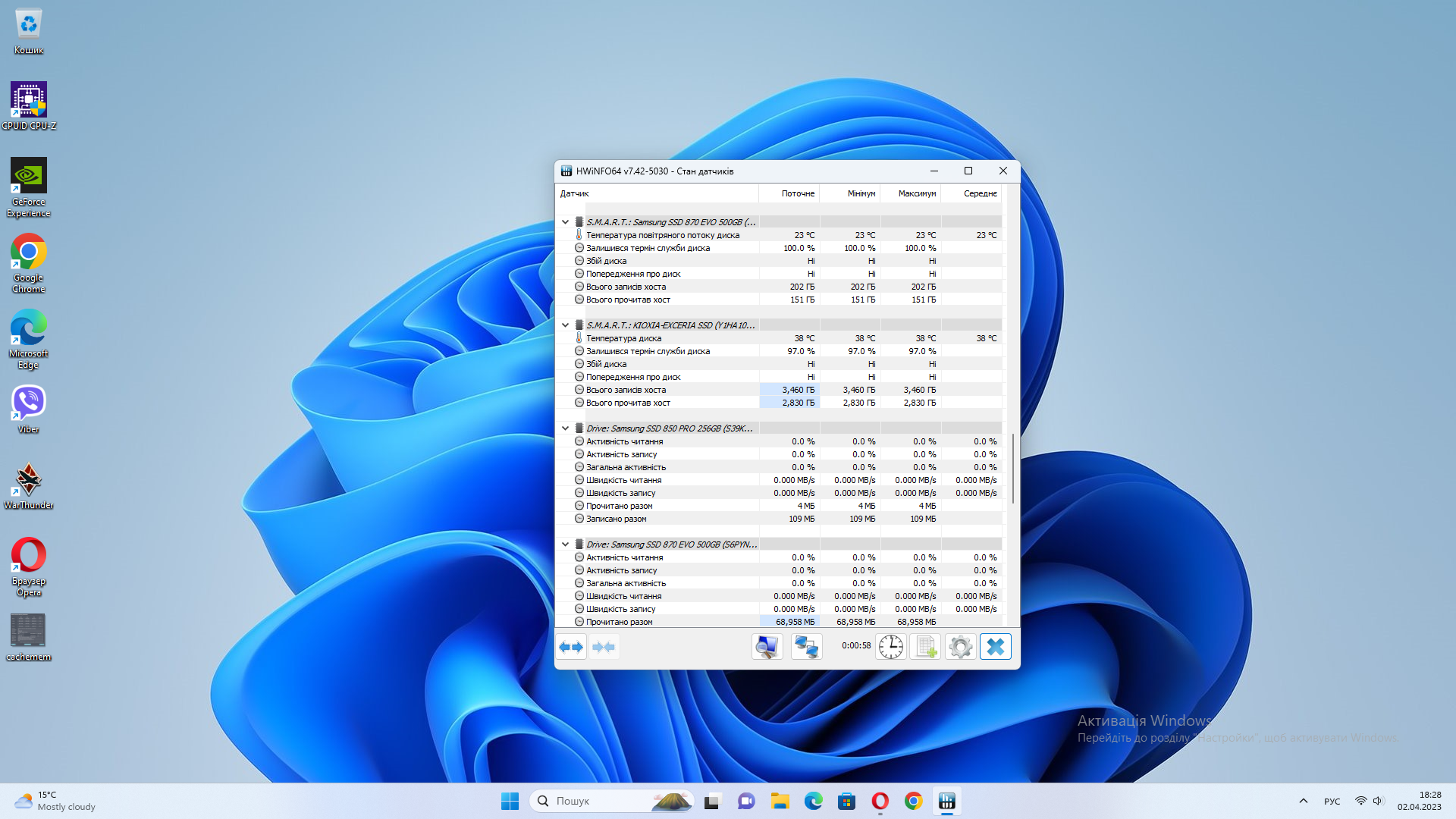Start logging with the sheet-plus icon

point(925,647)
